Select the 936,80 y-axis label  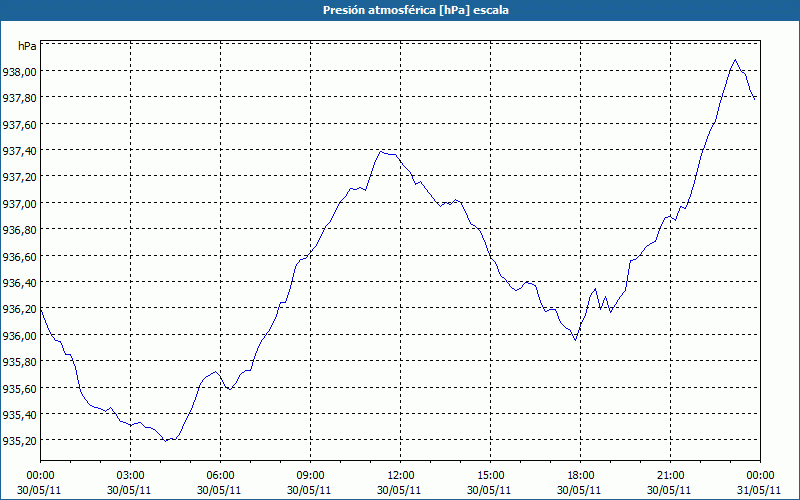pos(19,230)
